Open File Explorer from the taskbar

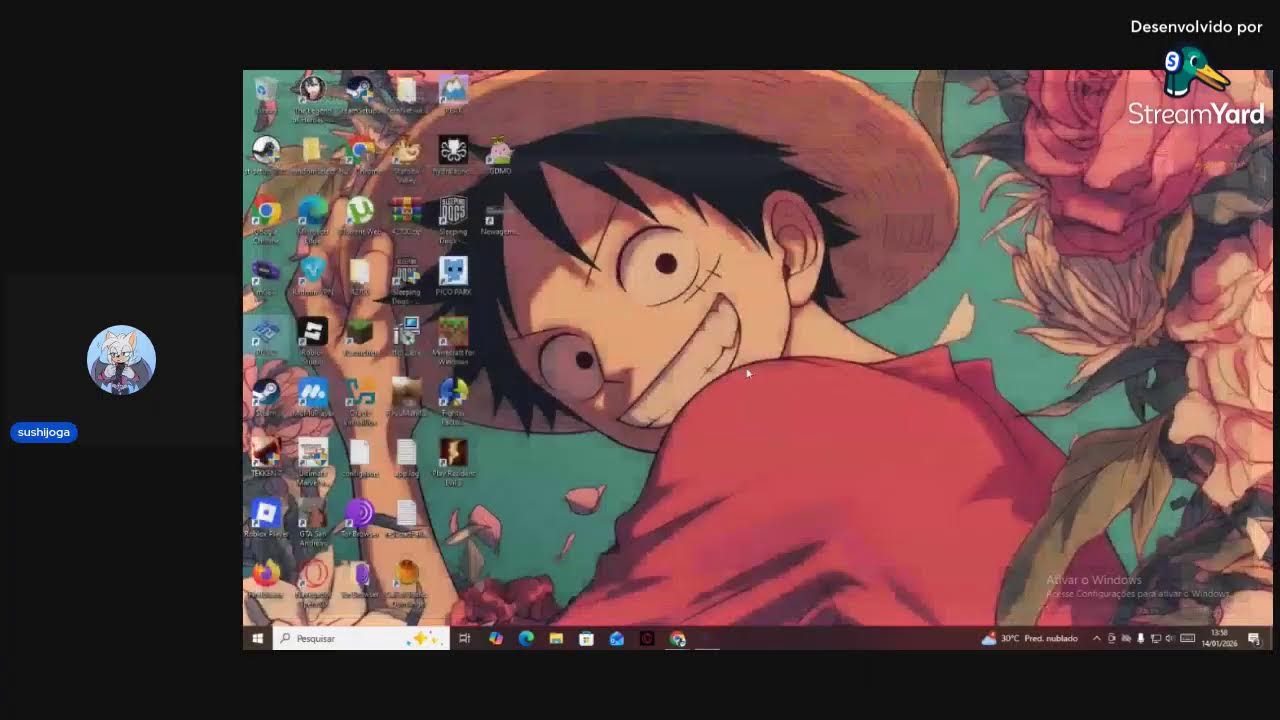pyautogui.click(x=556, y=638)
